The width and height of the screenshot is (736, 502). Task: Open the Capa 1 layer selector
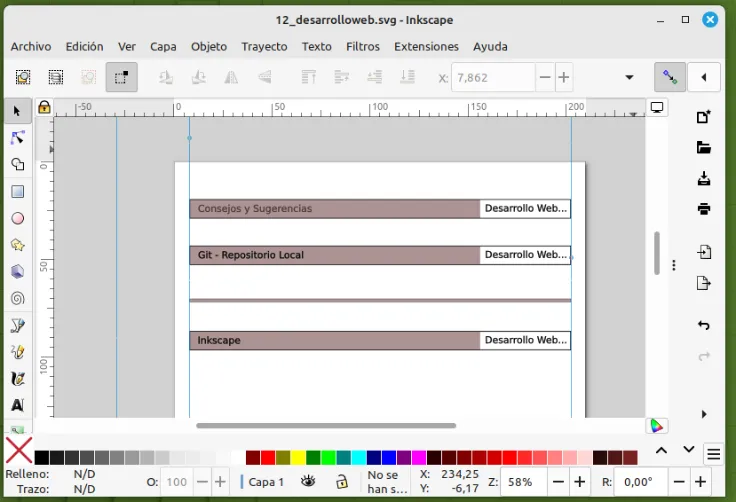(262, 482)
